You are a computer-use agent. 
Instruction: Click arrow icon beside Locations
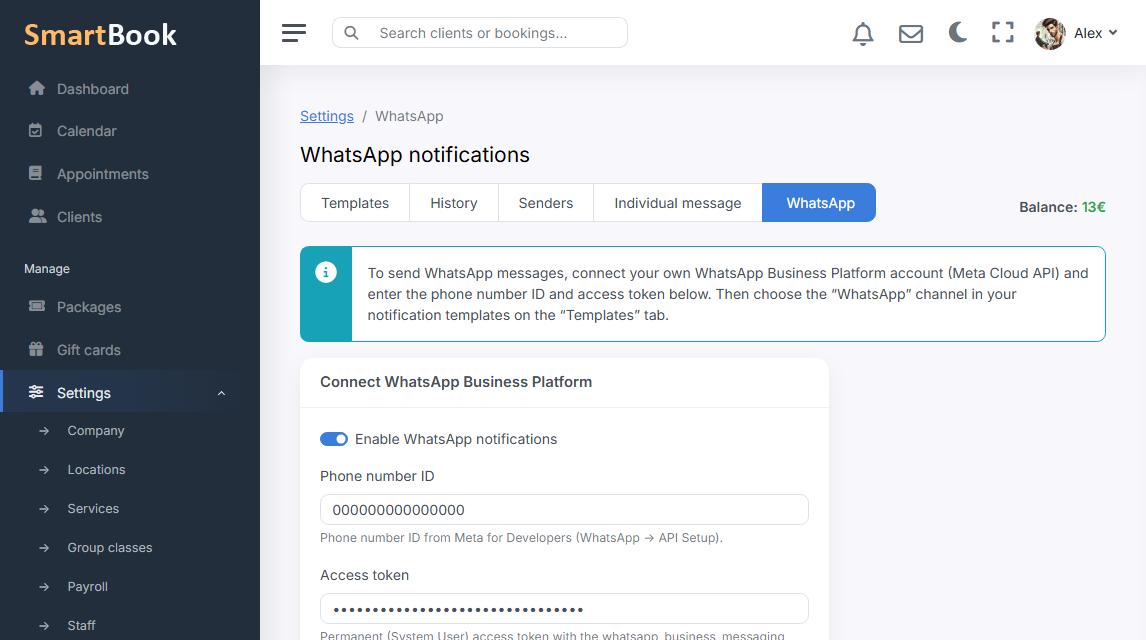(x=44, y=470)
